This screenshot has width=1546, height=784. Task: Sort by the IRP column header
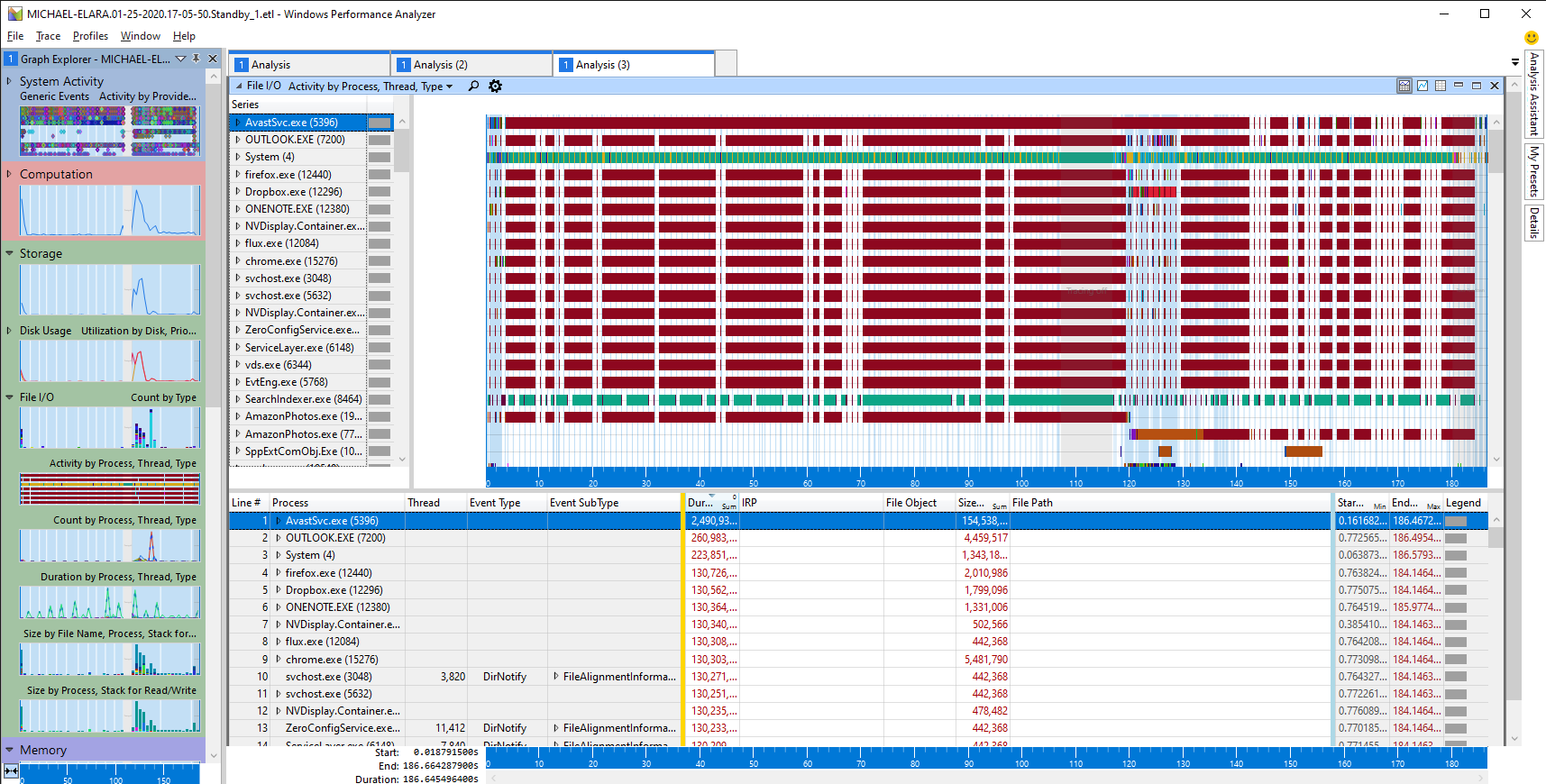tap(810, 503)
